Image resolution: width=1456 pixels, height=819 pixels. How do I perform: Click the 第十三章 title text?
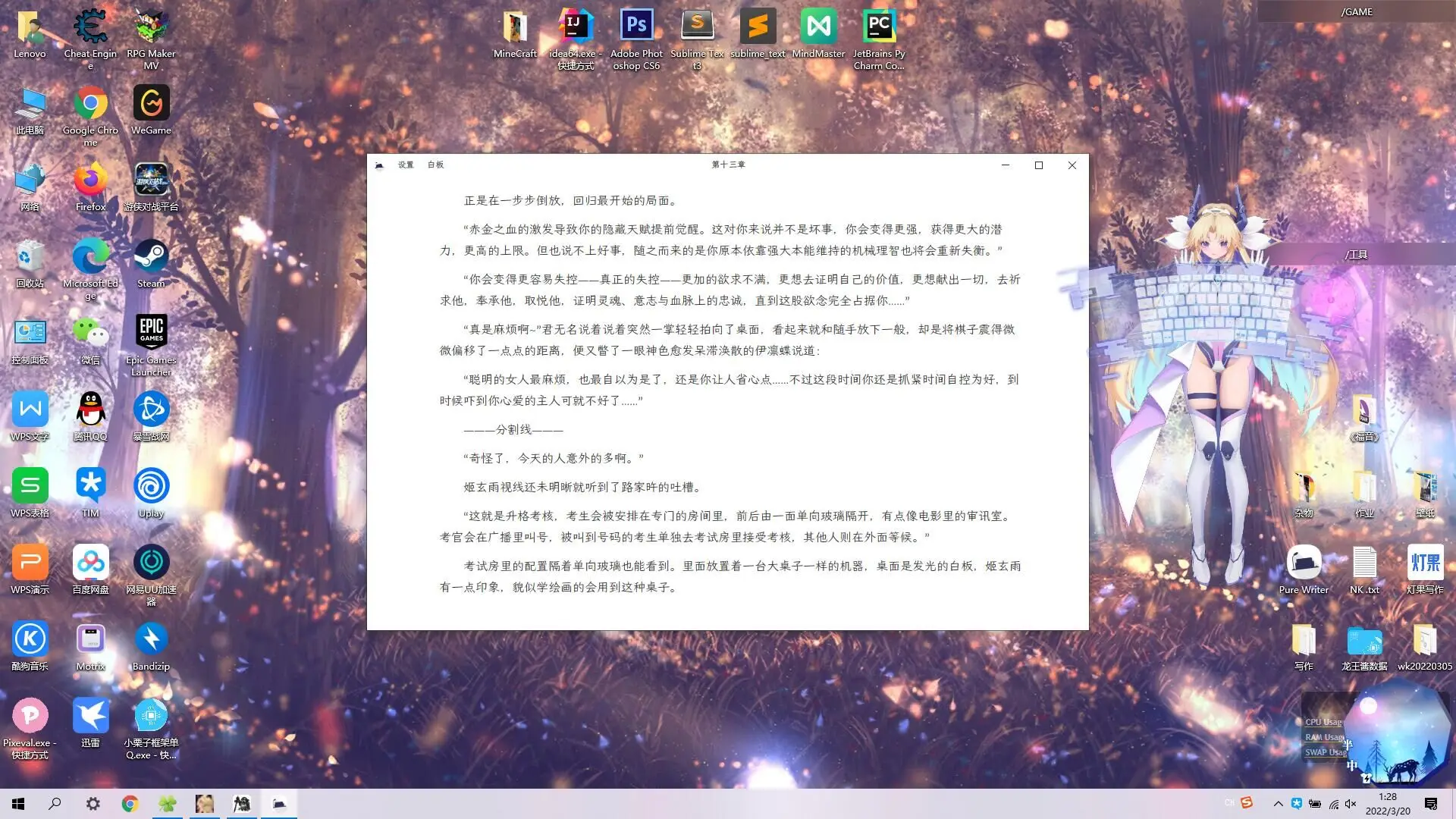click(x=728, y=165)
